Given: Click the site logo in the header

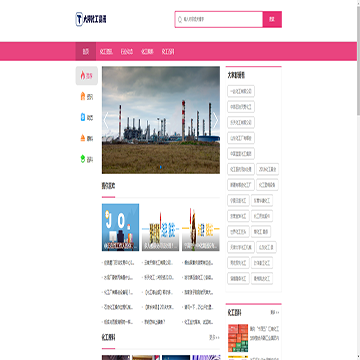Looking at the screenshot, I should click(x=91, y=19).
